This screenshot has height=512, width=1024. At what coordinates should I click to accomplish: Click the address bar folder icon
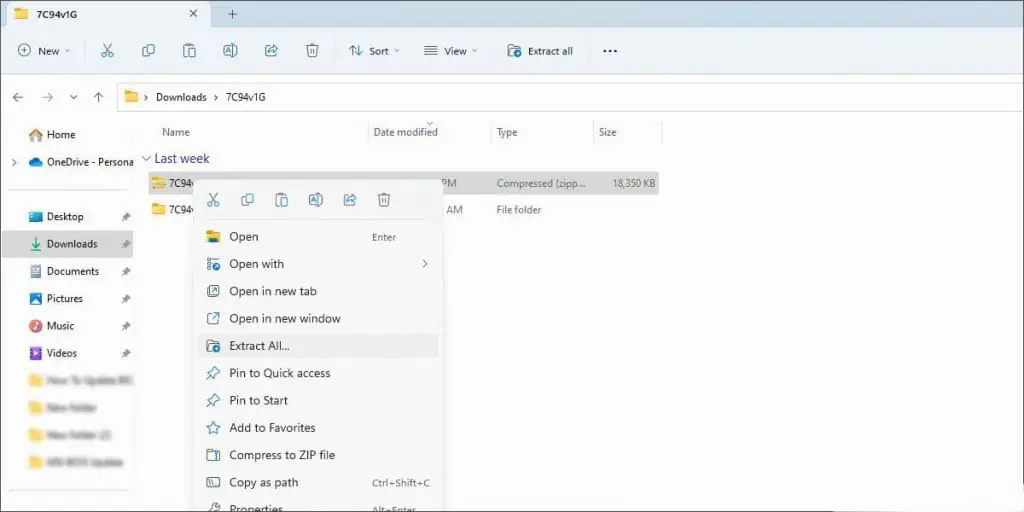[131, 97]
